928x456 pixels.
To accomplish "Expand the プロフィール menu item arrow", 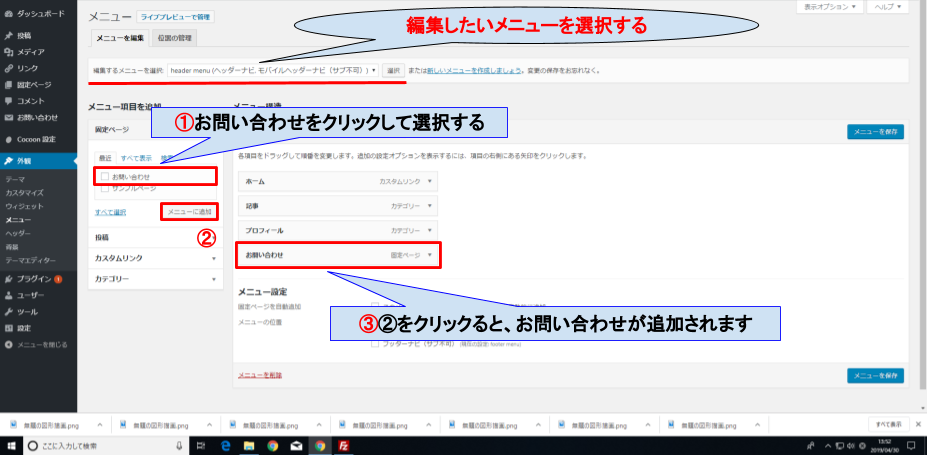I will [430, 230].
